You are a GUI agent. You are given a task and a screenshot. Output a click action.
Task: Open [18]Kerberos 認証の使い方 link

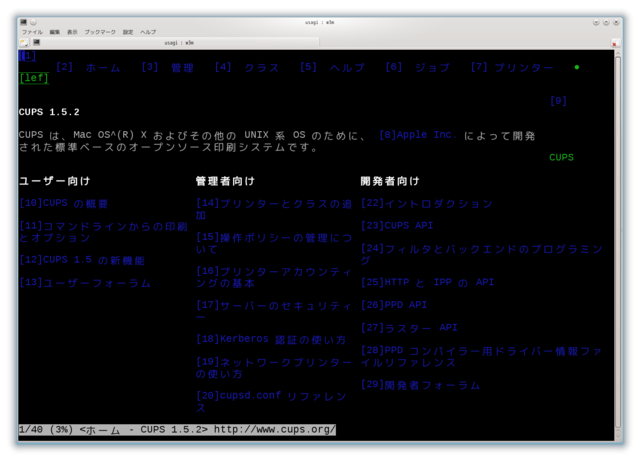271,339
